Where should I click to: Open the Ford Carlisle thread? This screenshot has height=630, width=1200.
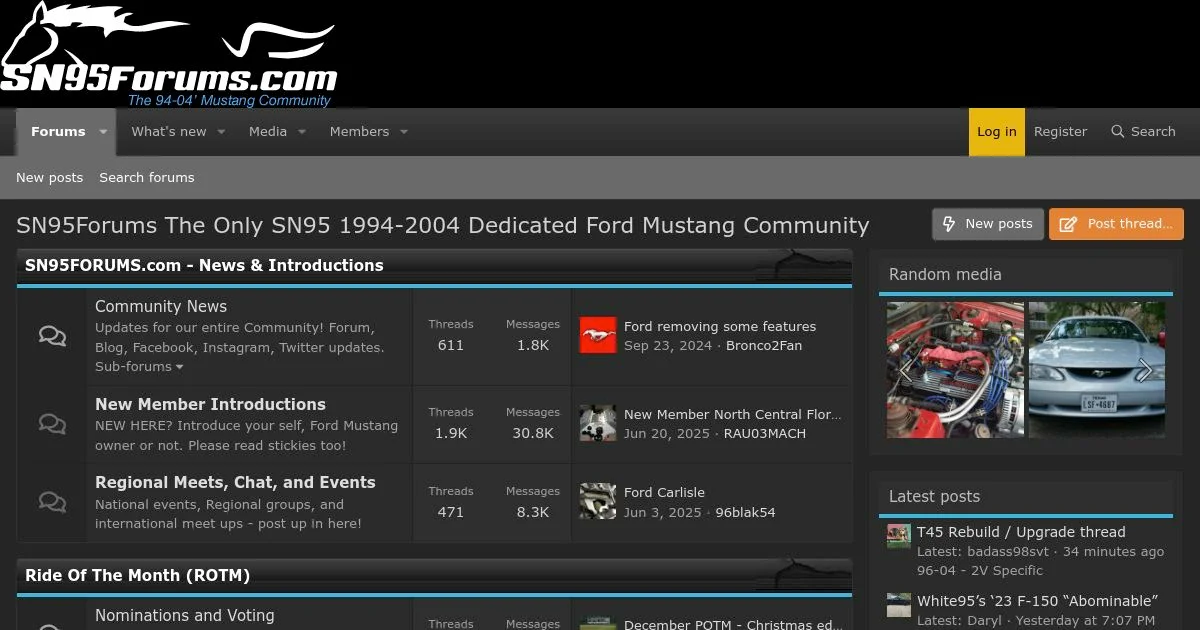(x=664, y=493)
